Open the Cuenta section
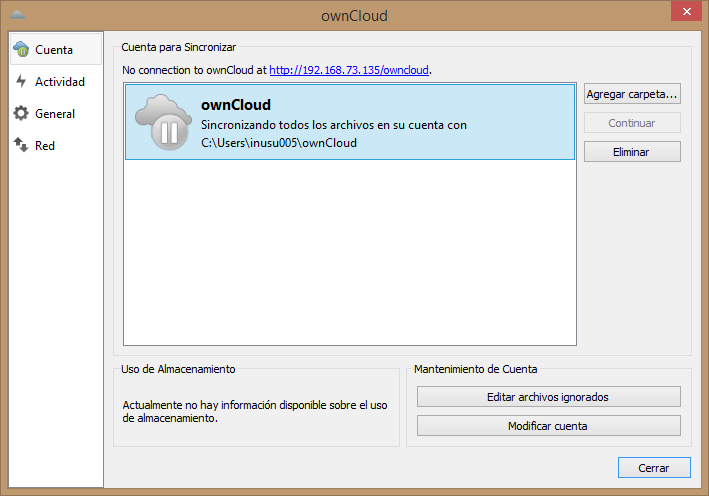 tap(56, 49)
